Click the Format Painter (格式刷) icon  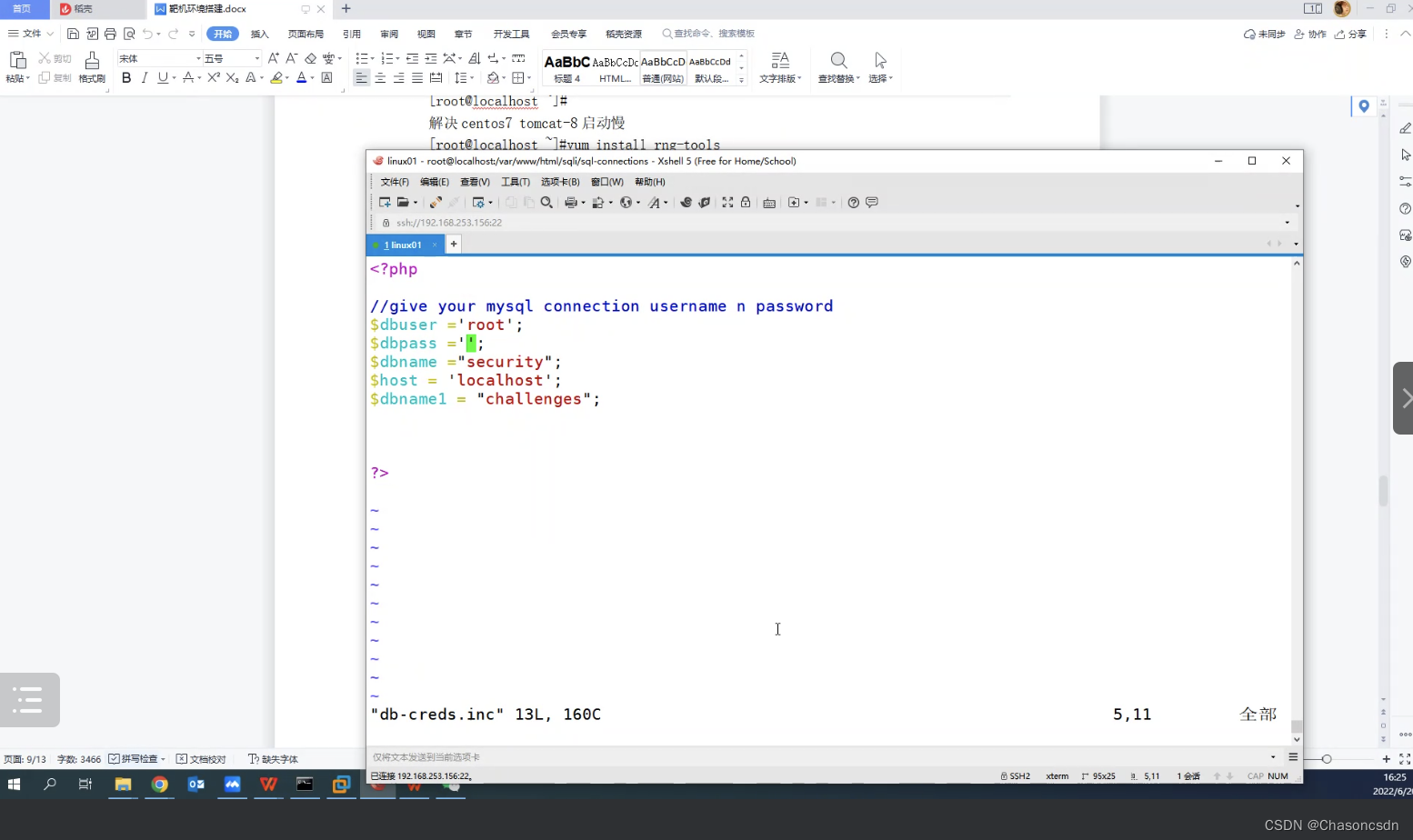(92, 66)
